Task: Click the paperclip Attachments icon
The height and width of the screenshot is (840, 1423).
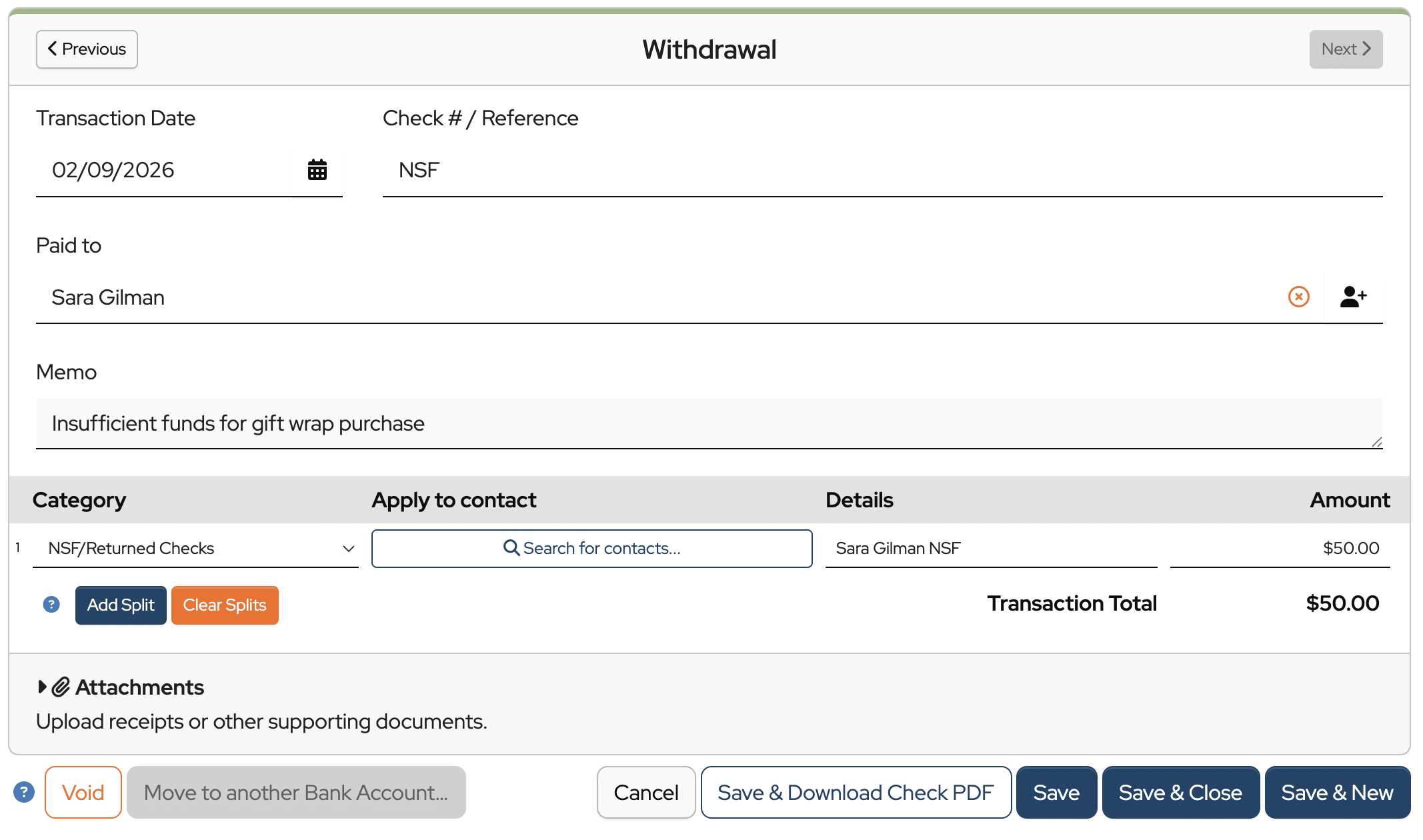Action: [x=61, y=687]
